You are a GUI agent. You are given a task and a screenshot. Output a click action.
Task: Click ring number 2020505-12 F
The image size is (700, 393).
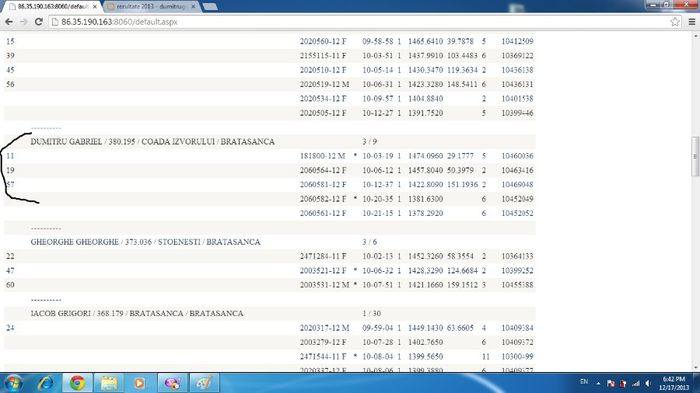coord(323,113)
